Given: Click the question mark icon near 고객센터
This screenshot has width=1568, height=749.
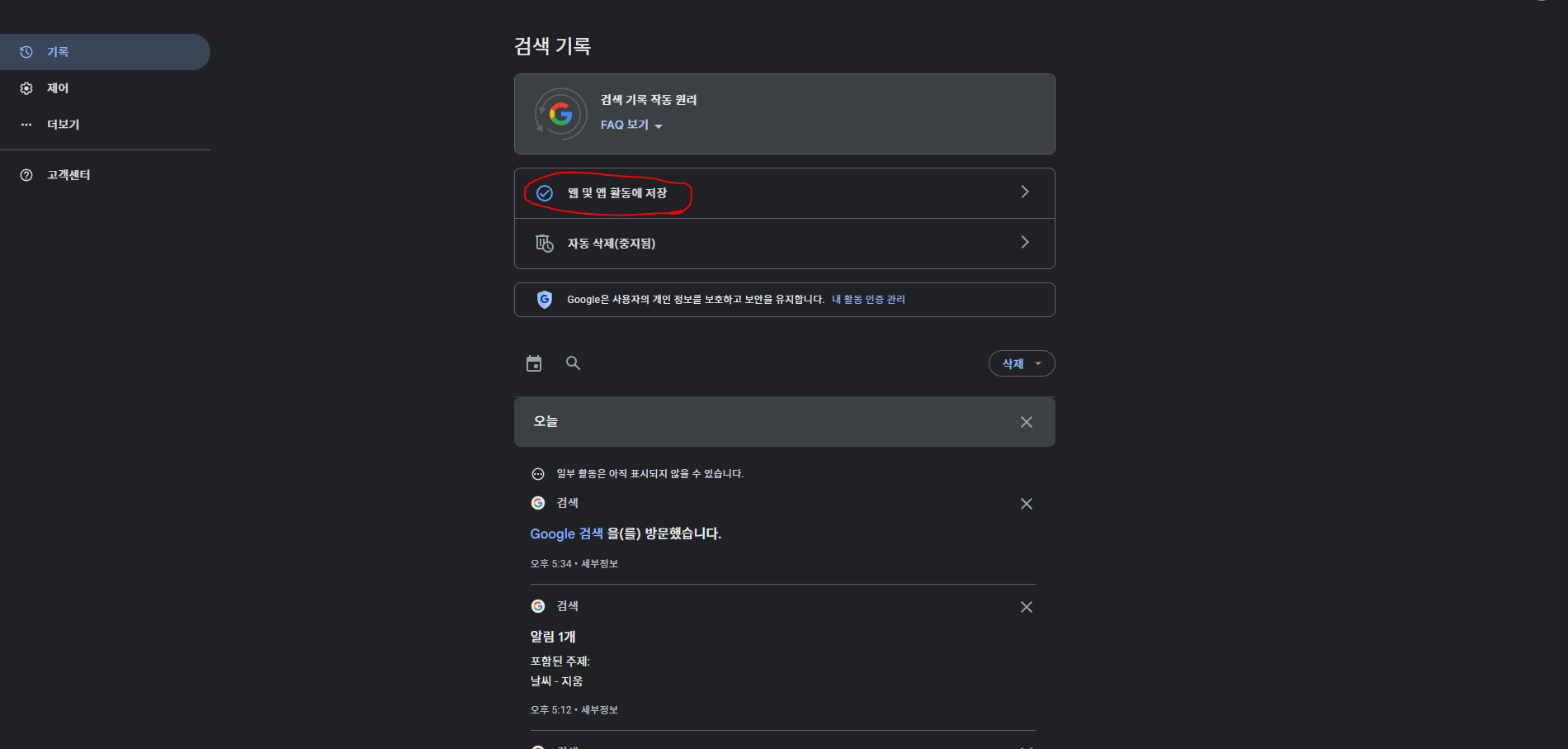Looking at the screenshot, I should click(x=26, y=174).
